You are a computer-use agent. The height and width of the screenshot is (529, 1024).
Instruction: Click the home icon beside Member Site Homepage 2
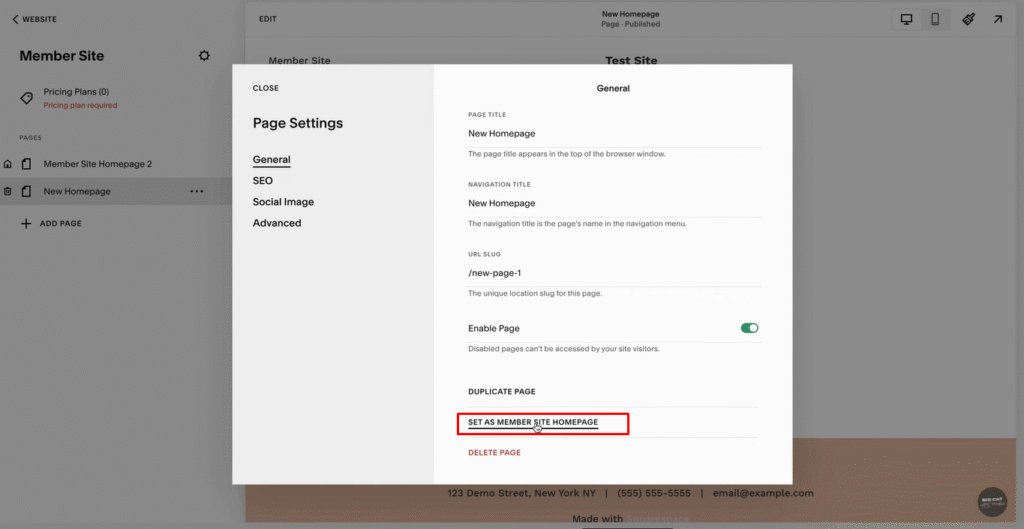pyautogui.click(x=8, y=164)
